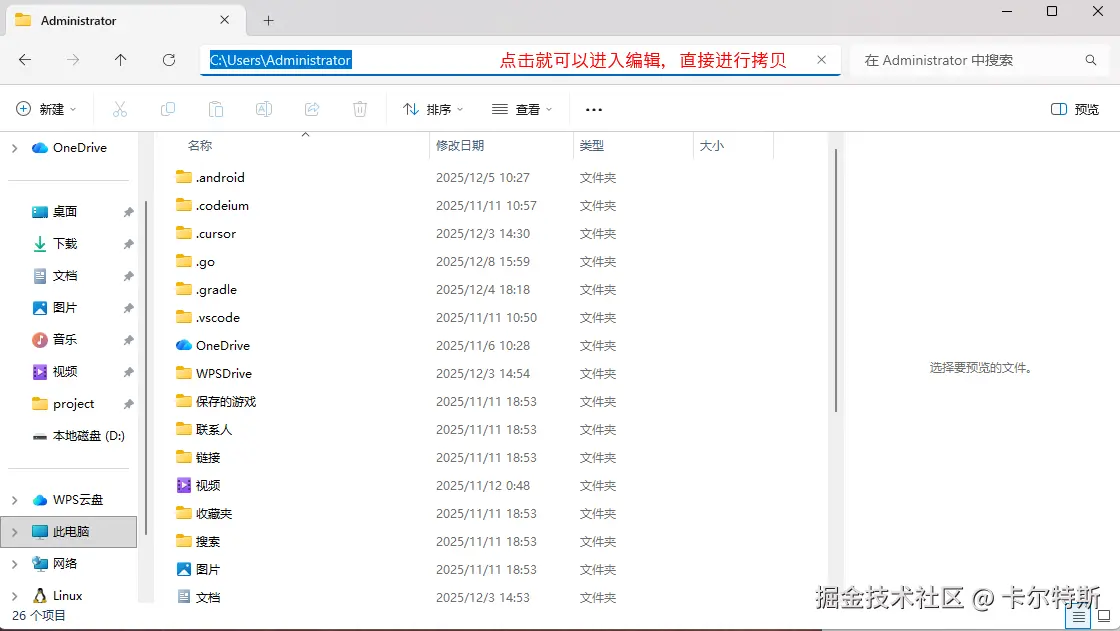The image size is (1120, 631).
Task: Sort by the 修改日期 column header
Action: tap(460, 146)
